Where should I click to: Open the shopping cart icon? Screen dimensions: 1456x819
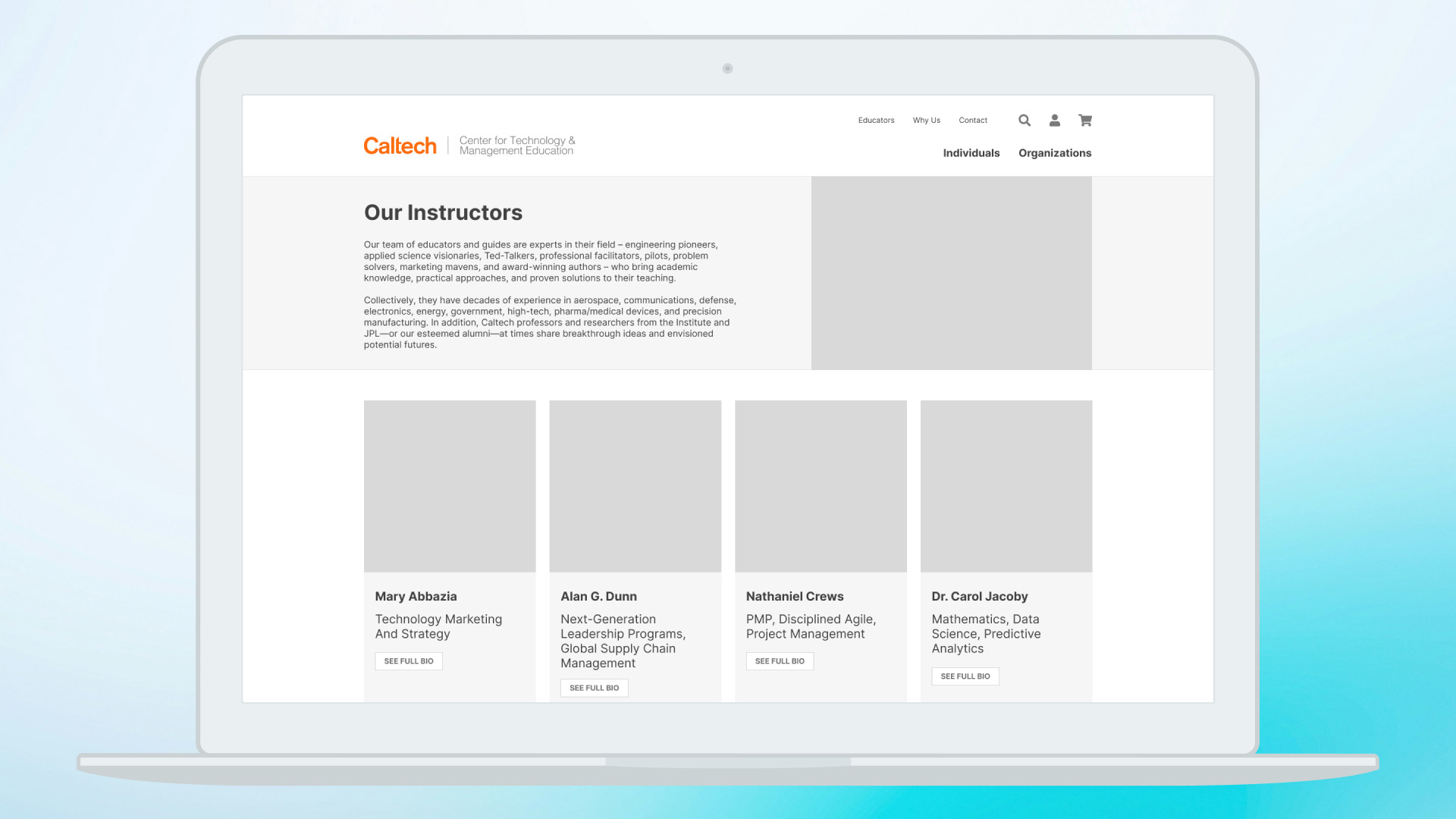(x=1085, y=121)
